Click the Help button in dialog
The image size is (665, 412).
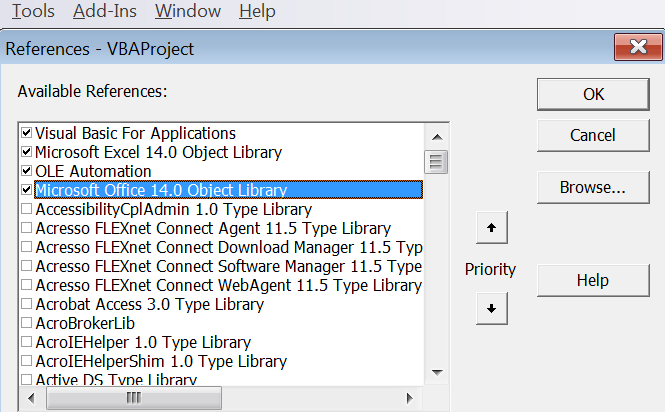point(593,280)
